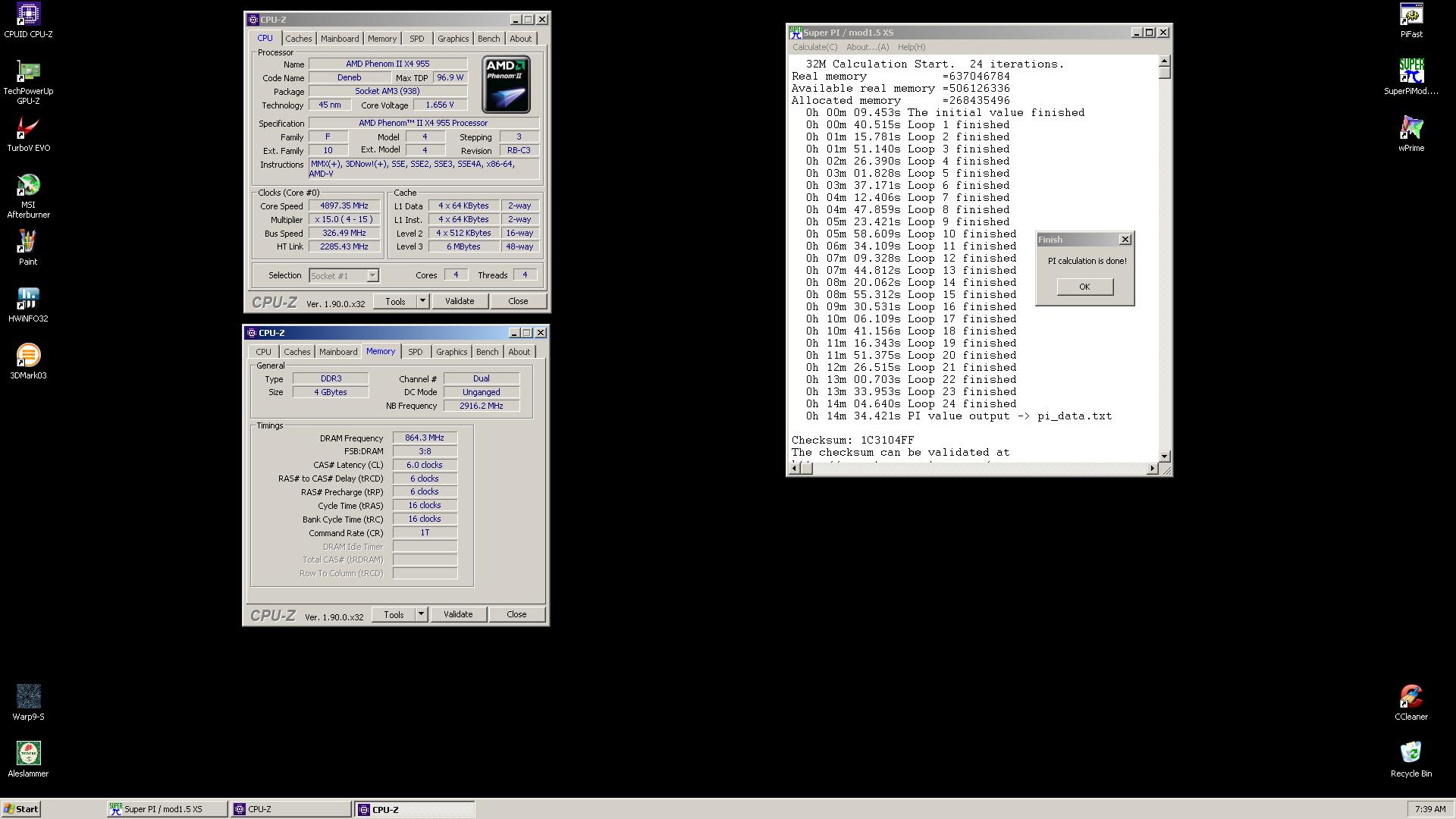Select Super PI / mod1.5 XS taskbar button
Screen dimensions: 1456x819
(167, 809)
